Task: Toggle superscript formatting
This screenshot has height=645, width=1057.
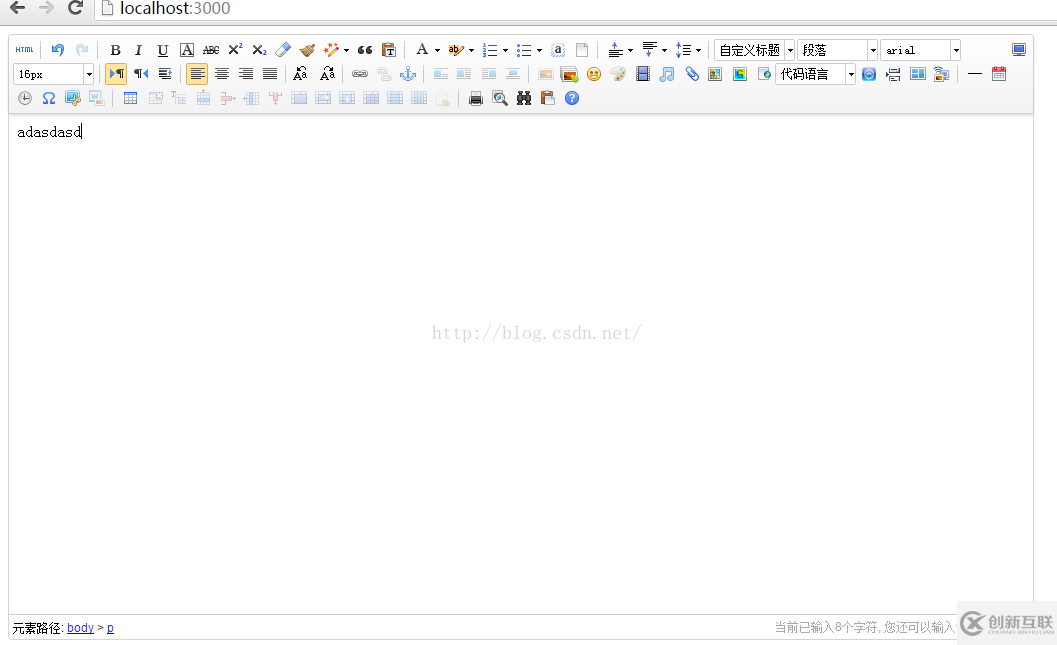Action: (235, 50)
